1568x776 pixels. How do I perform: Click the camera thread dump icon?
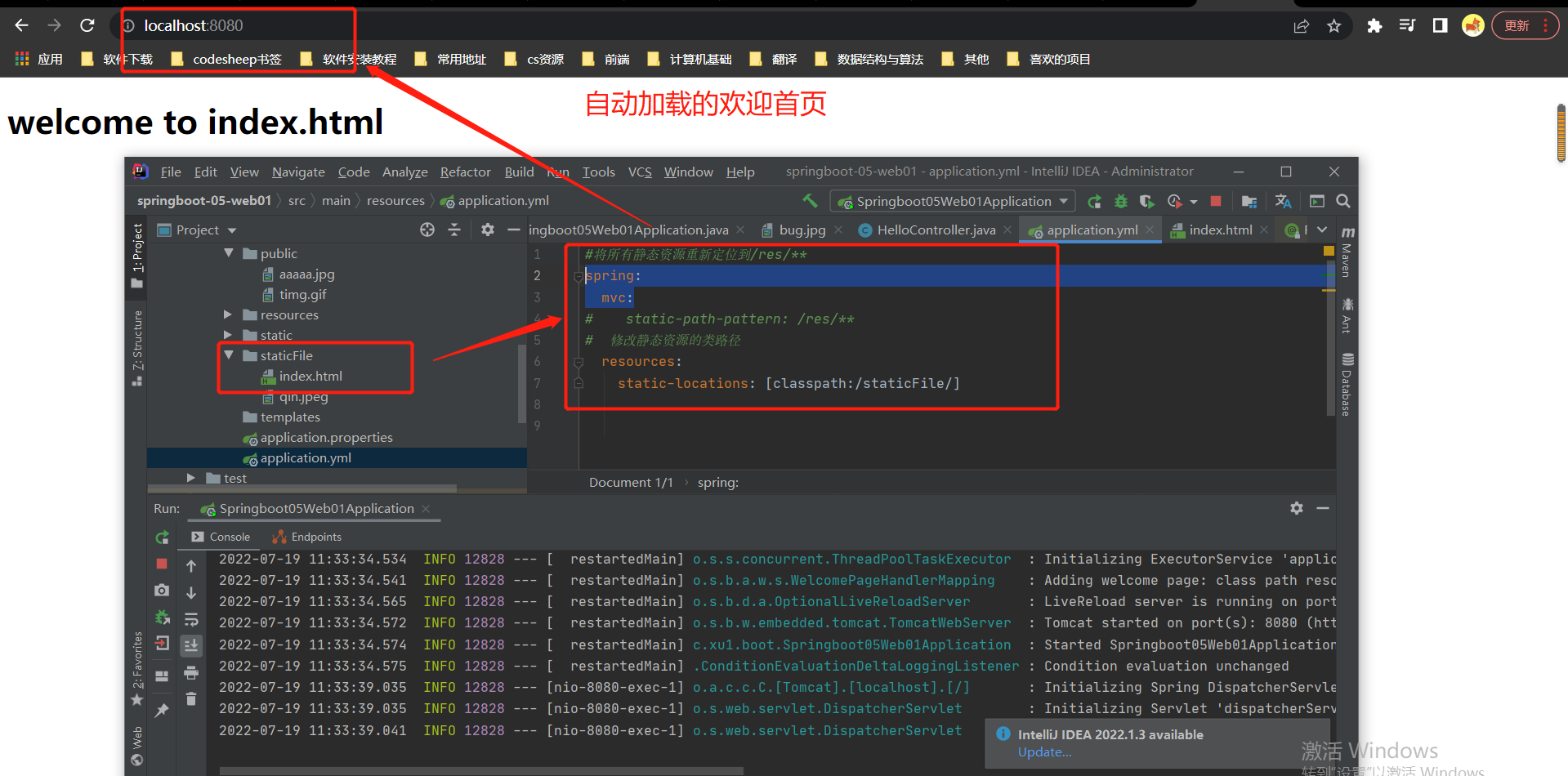[162, 590]
